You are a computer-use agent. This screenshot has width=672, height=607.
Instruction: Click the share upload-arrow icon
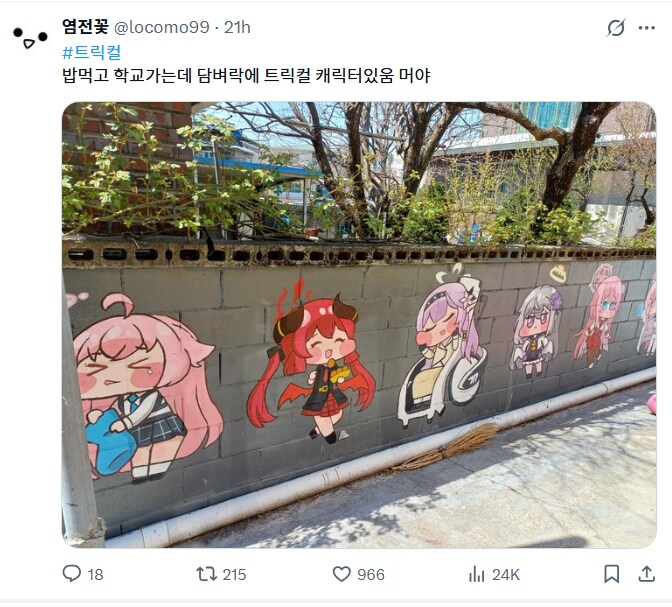tap(646, 574)
